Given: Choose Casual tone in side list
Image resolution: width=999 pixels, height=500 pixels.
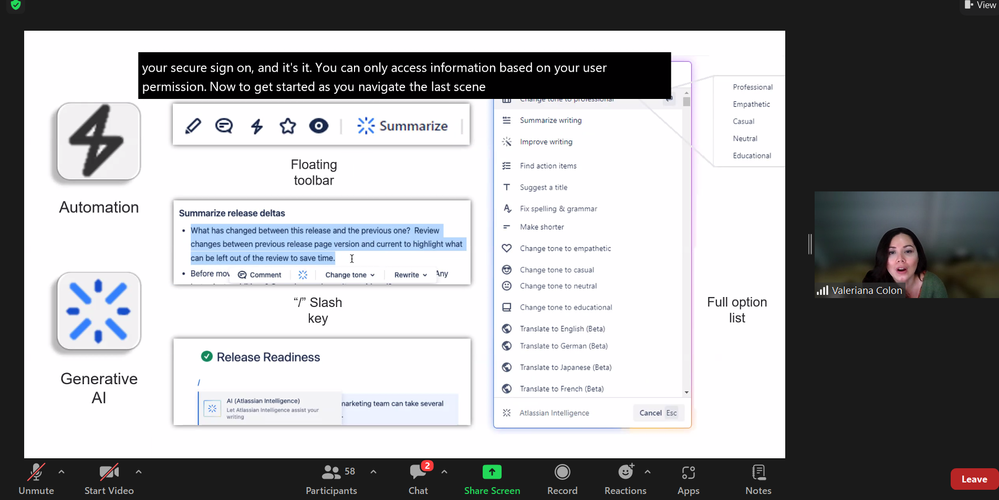Looking at the screenshot, I should (x=744, y=121).
